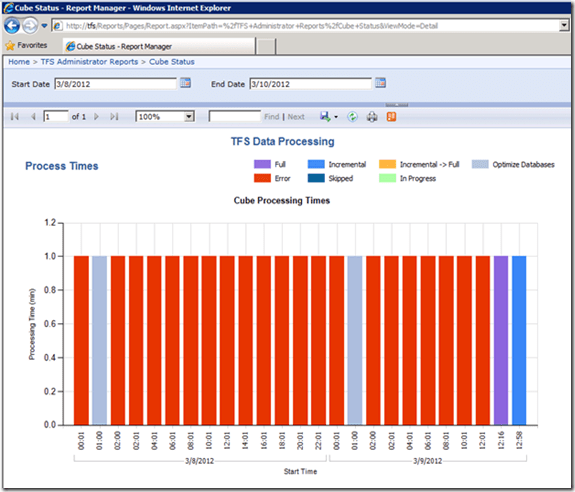Click the browser Forward arrow button
Viewport: 575px width, 492px height.
pos(30,26)
